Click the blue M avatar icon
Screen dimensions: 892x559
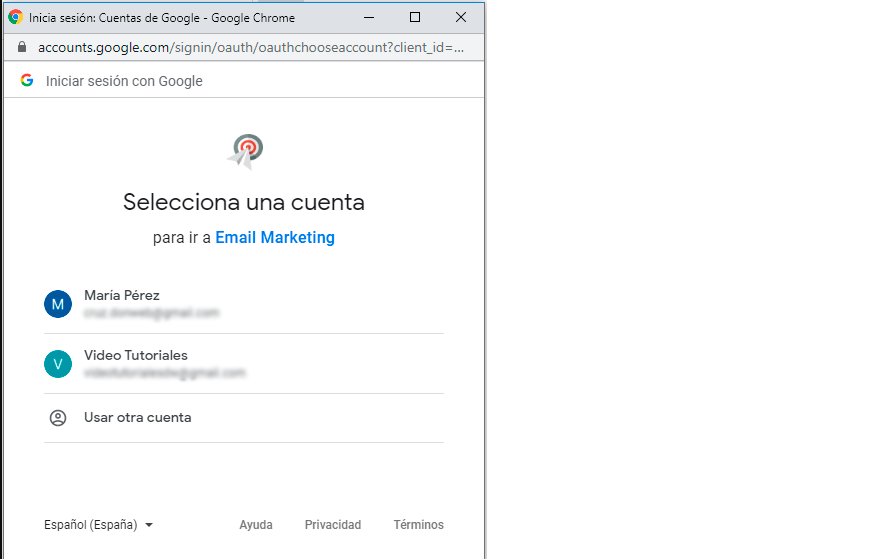pos(58,304)
